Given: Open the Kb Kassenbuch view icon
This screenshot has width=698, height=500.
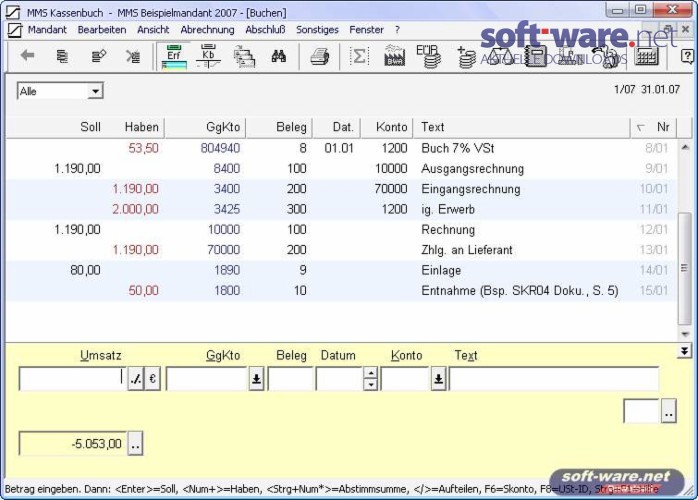Looking at the screenshot, I should (208, 57).
